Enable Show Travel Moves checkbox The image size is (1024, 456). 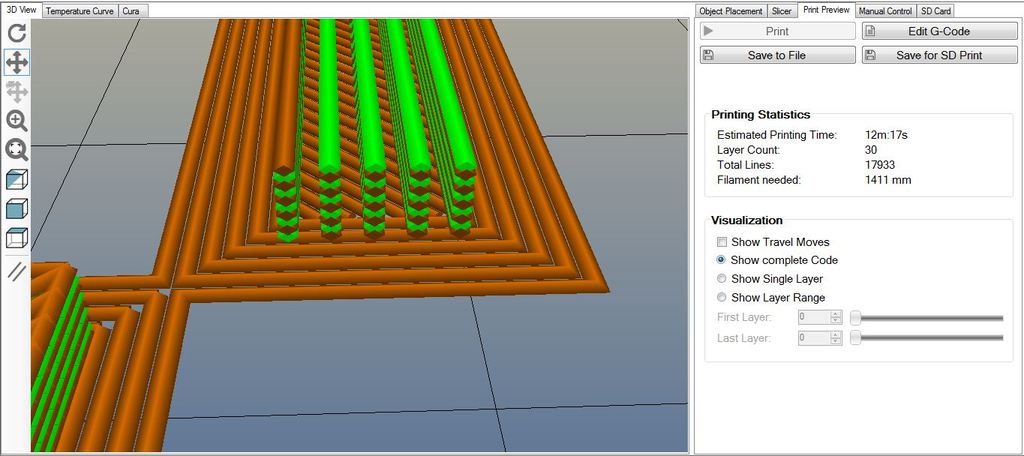pyautogui.click(x=722, y=242)
